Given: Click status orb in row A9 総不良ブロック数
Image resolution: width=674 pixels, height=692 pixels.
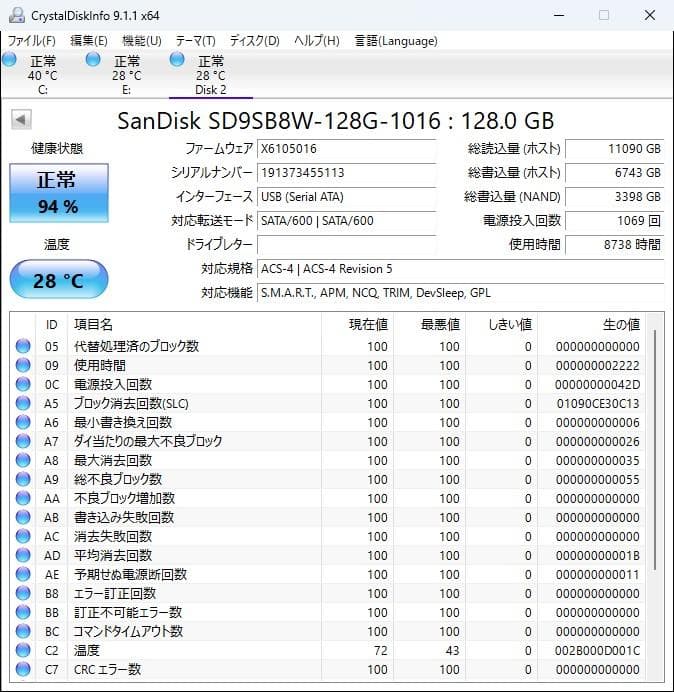Looking at the screenshot, I should (23, 479).
